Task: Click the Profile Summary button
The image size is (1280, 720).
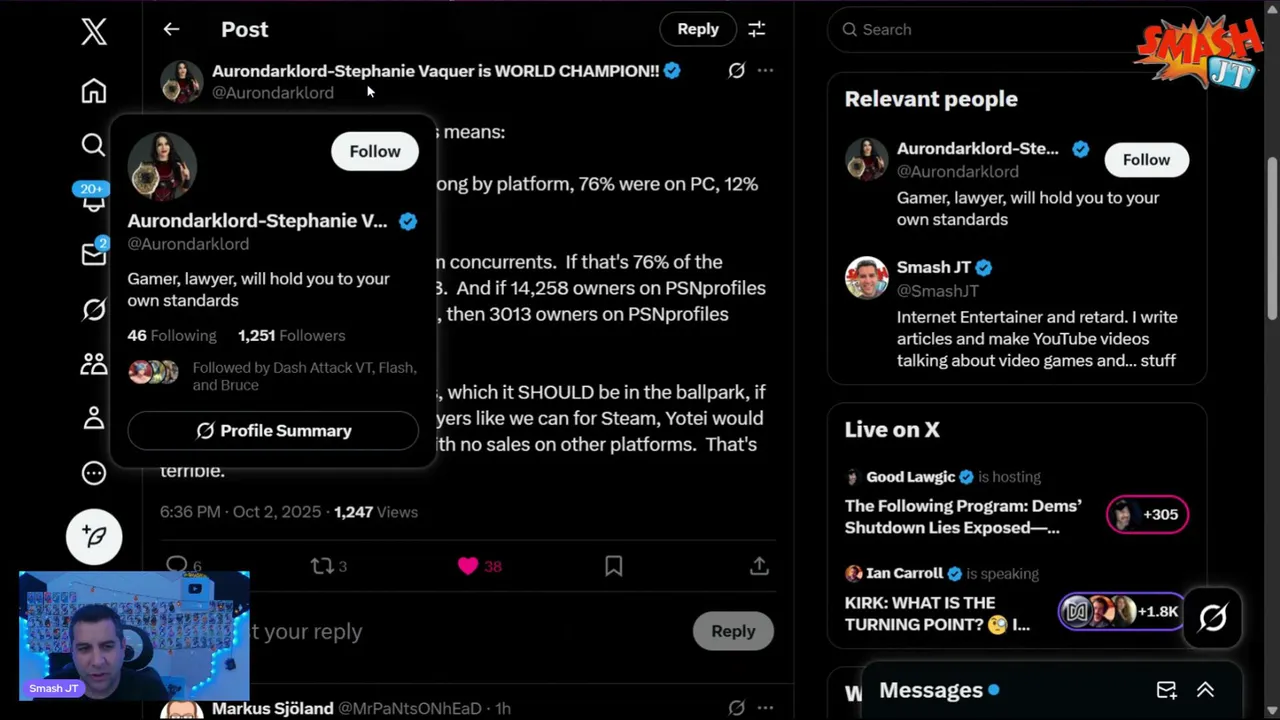Action: click(273, 431)
